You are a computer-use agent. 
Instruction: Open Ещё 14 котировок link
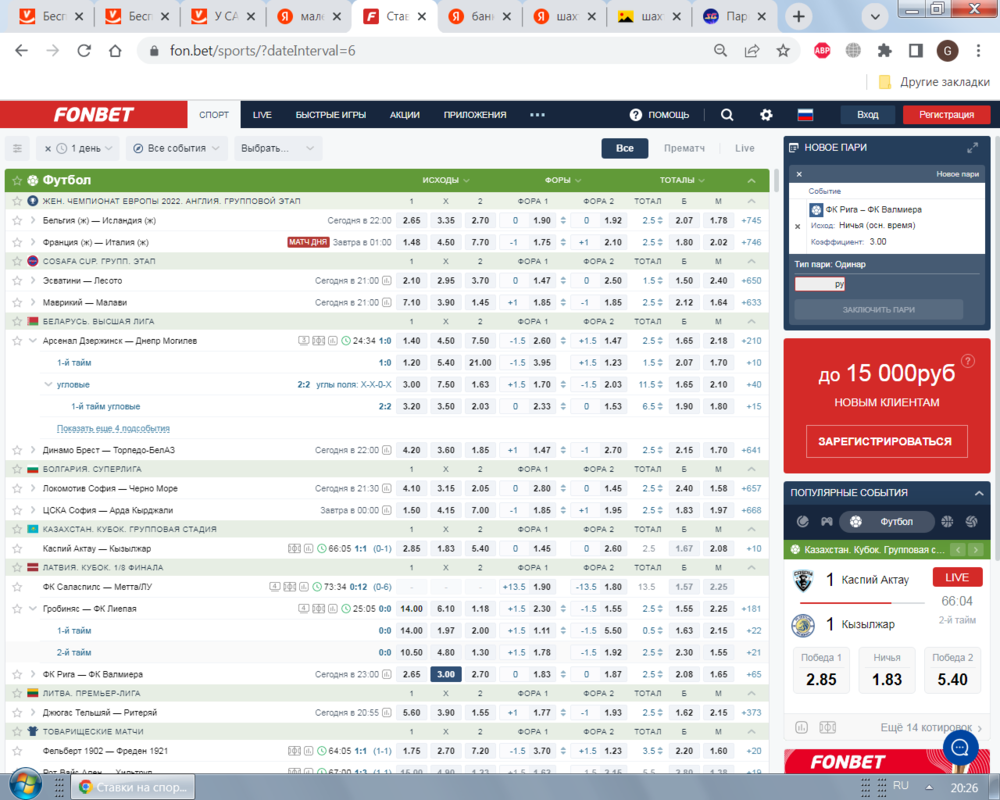click(931, 727)
